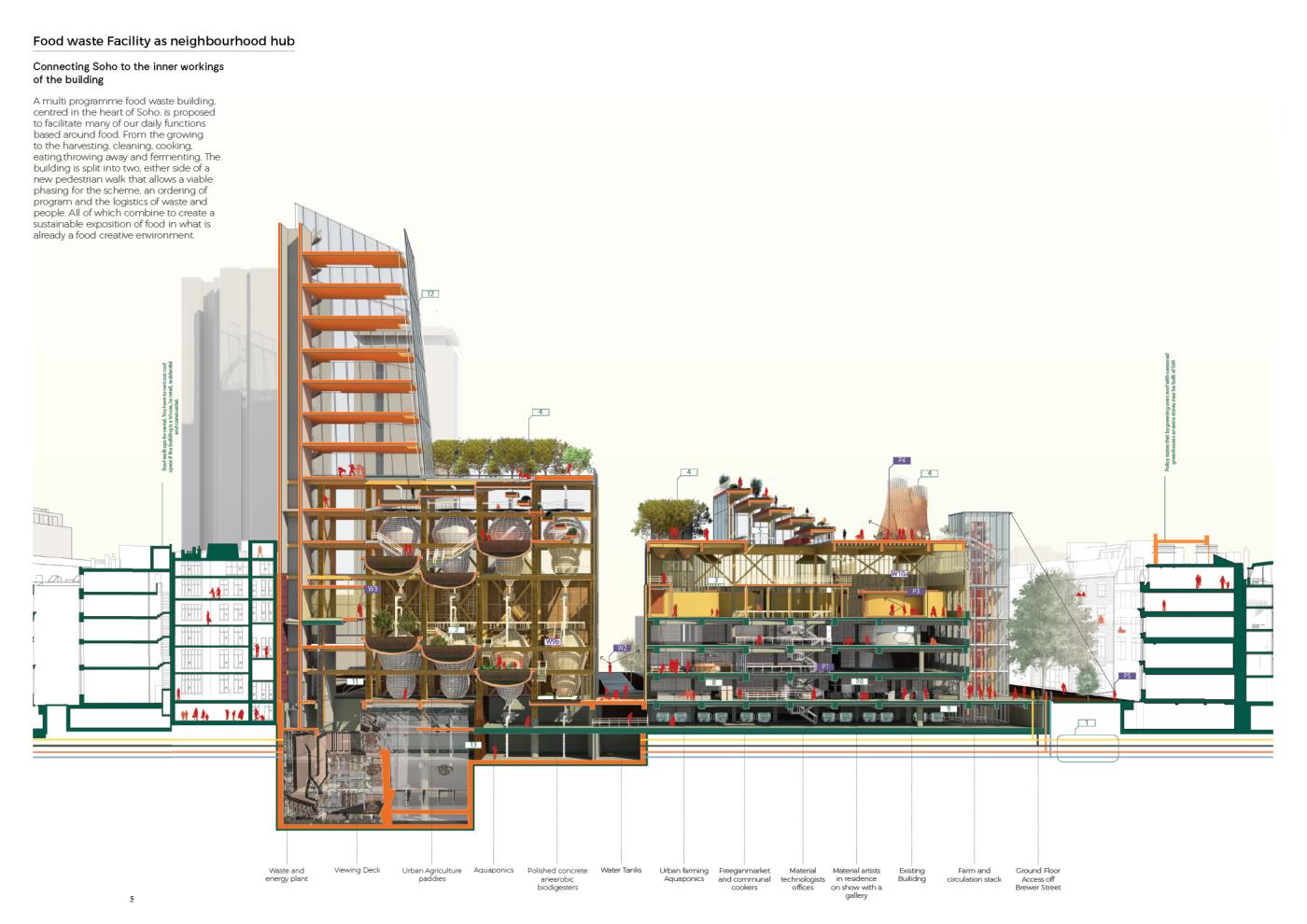Click the '1' tag above the underground tunnel
1307x924 pixels.
[1086, 723]
